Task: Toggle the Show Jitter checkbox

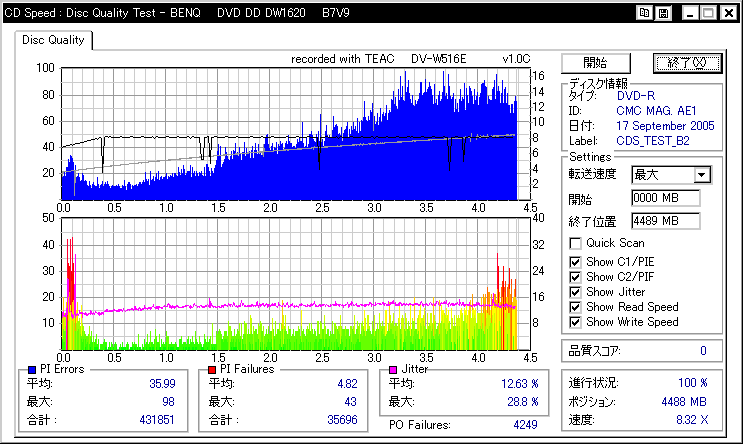Action: 575,292
